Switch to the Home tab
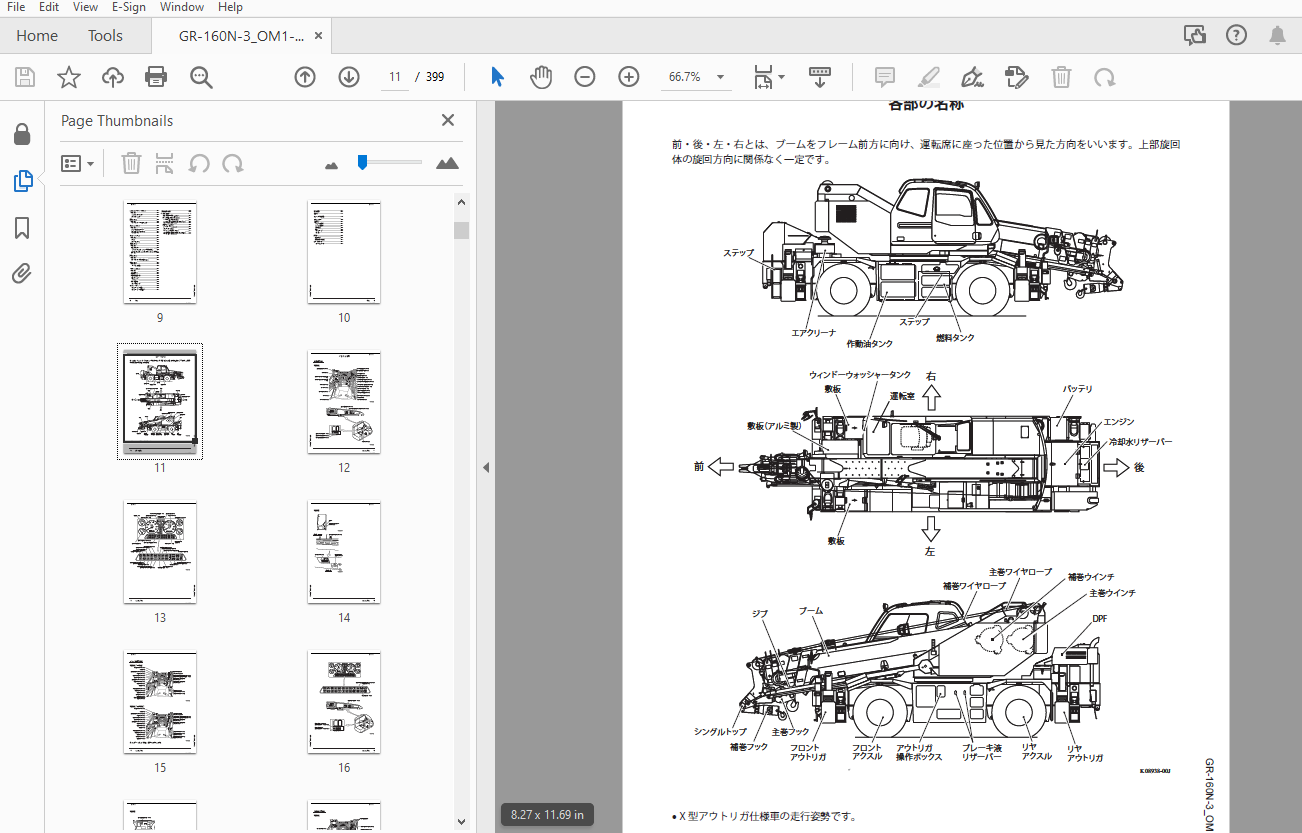 (37, 35)
